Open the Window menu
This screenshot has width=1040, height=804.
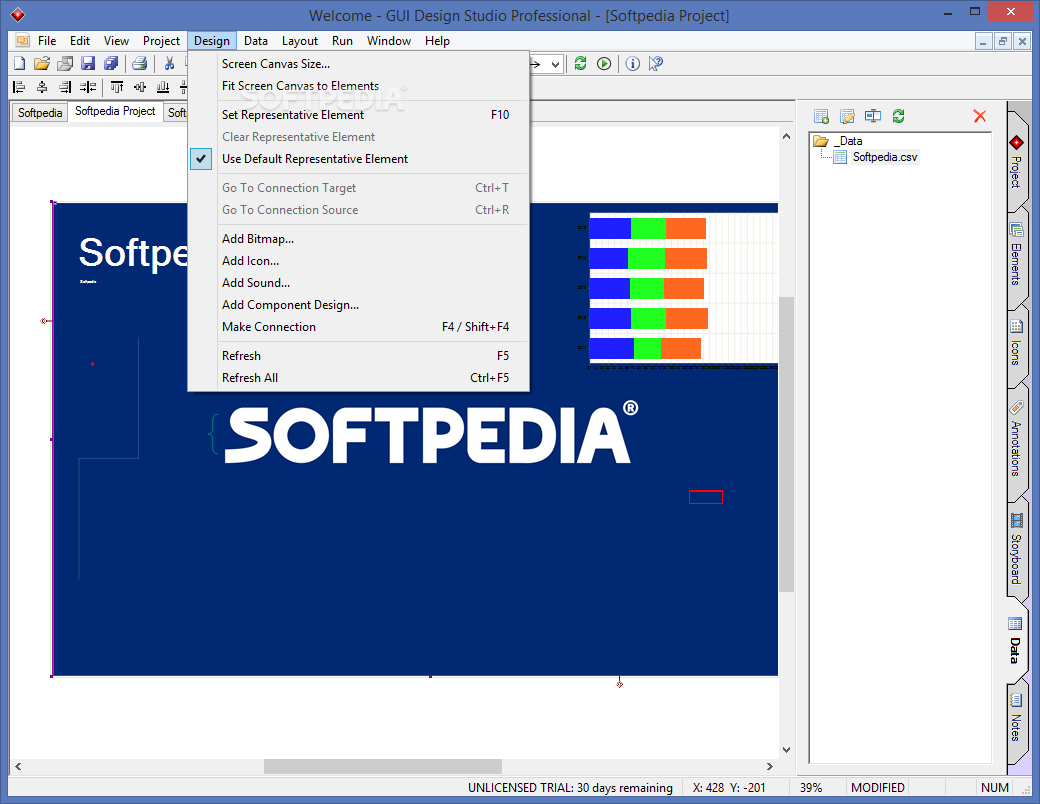[x=389, y=41]
